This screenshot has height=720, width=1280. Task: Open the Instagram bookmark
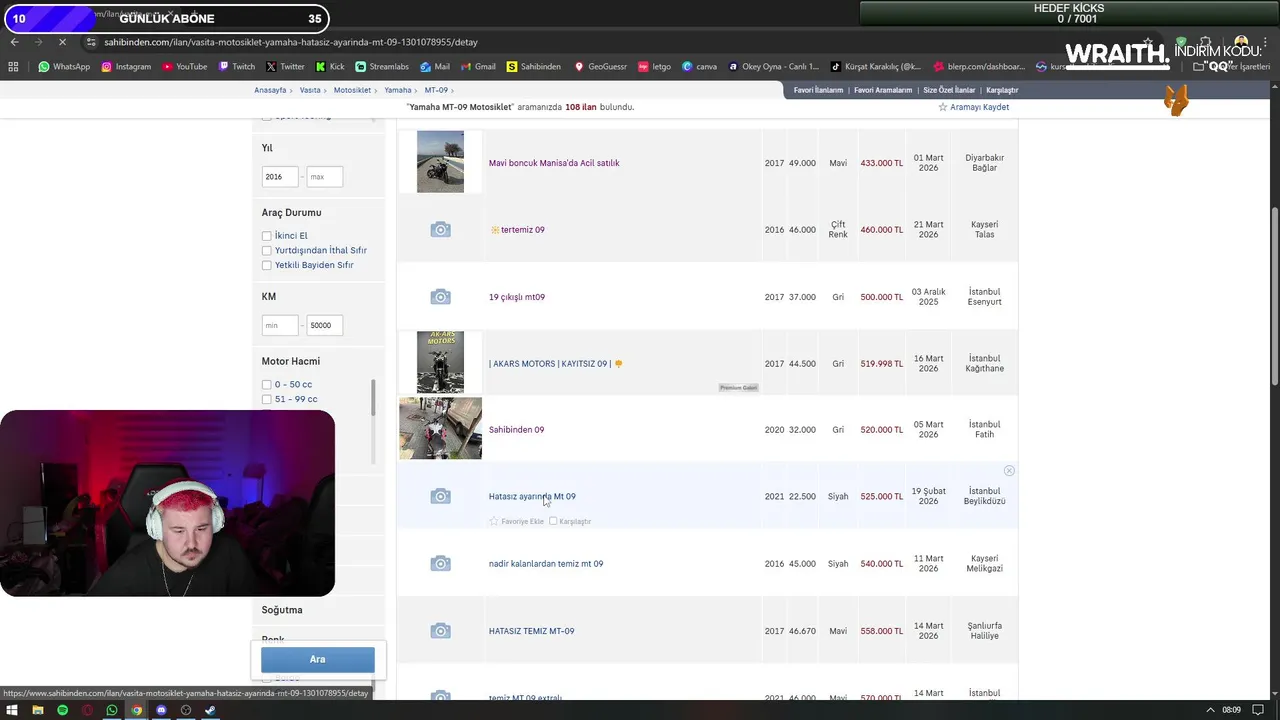tap(126, 67)
